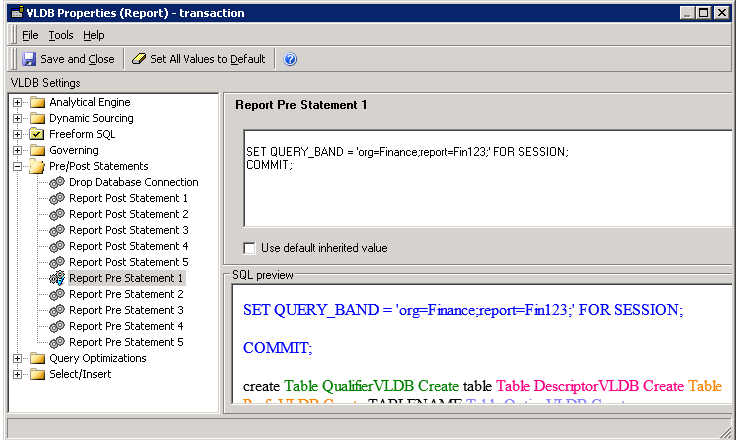Click gear icon beside Report Pre Statement 4
The height and width of the screenshot is (440, 740).
[57, 327]
